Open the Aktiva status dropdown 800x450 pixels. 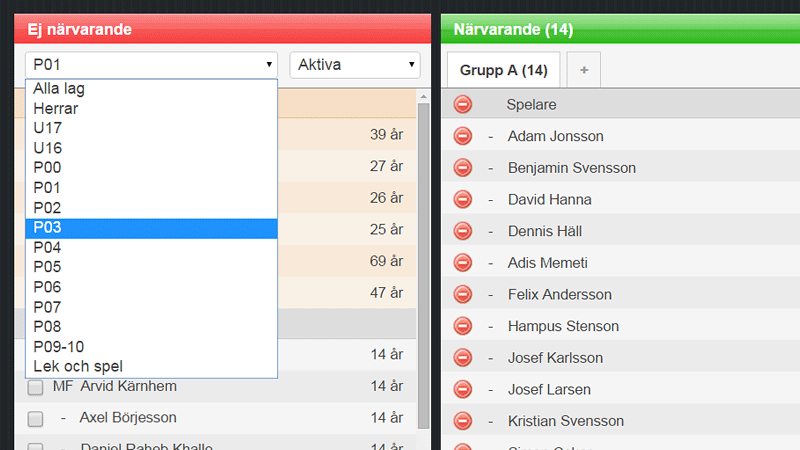(355, 65)
